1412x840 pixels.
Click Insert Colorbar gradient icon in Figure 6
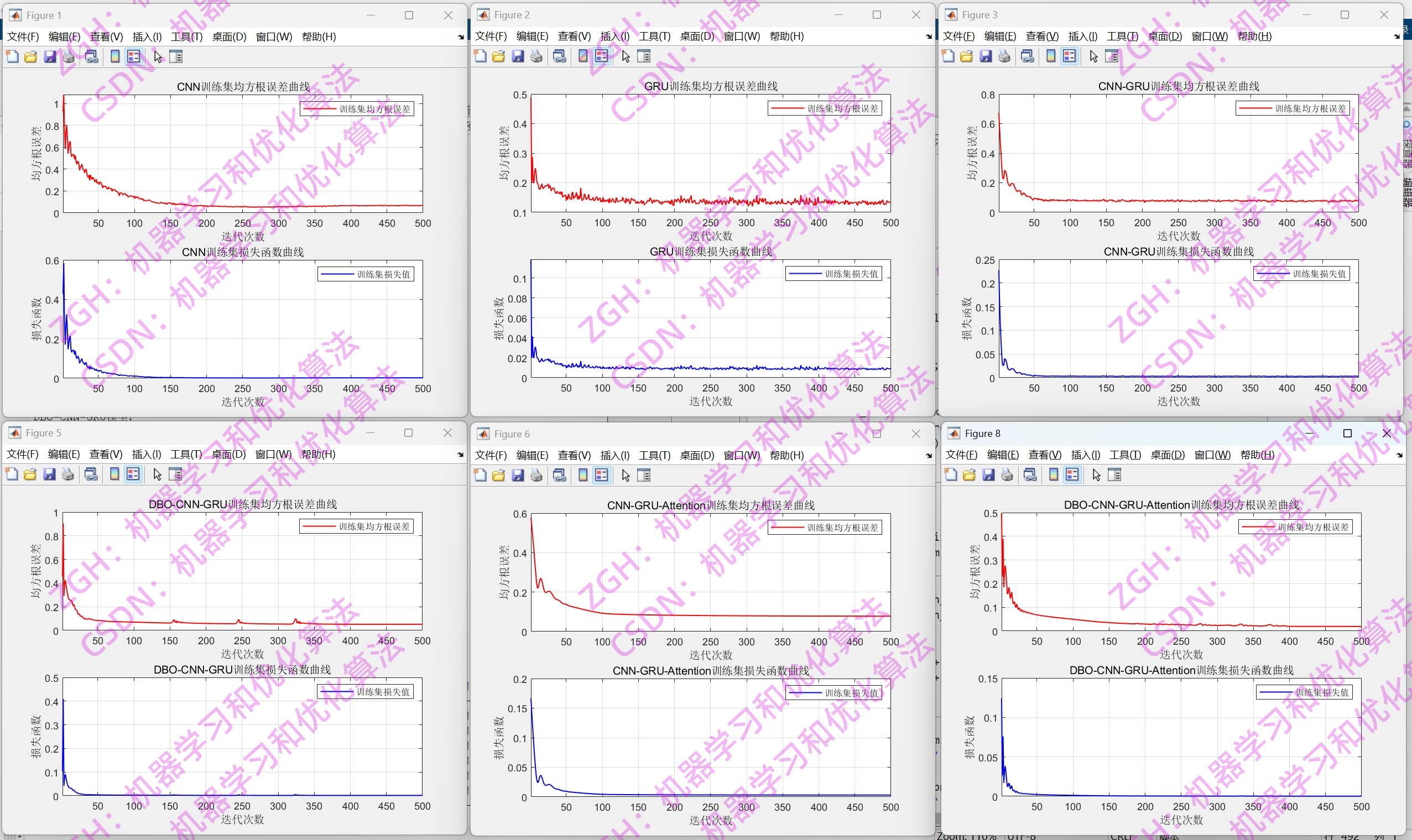click(x=583, y=476)
